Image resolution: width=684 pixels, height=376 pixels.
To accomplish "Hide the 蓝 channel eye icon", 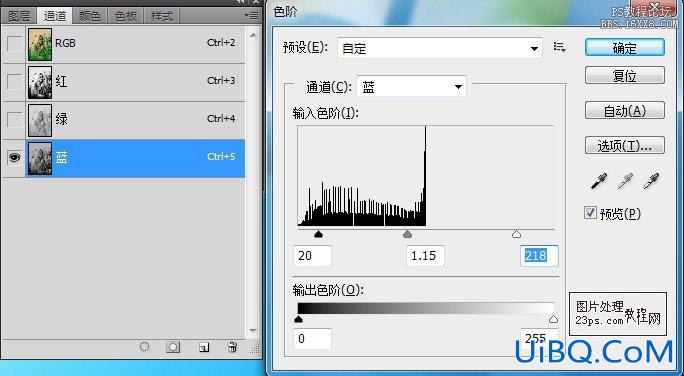I will tap(14, 157).
